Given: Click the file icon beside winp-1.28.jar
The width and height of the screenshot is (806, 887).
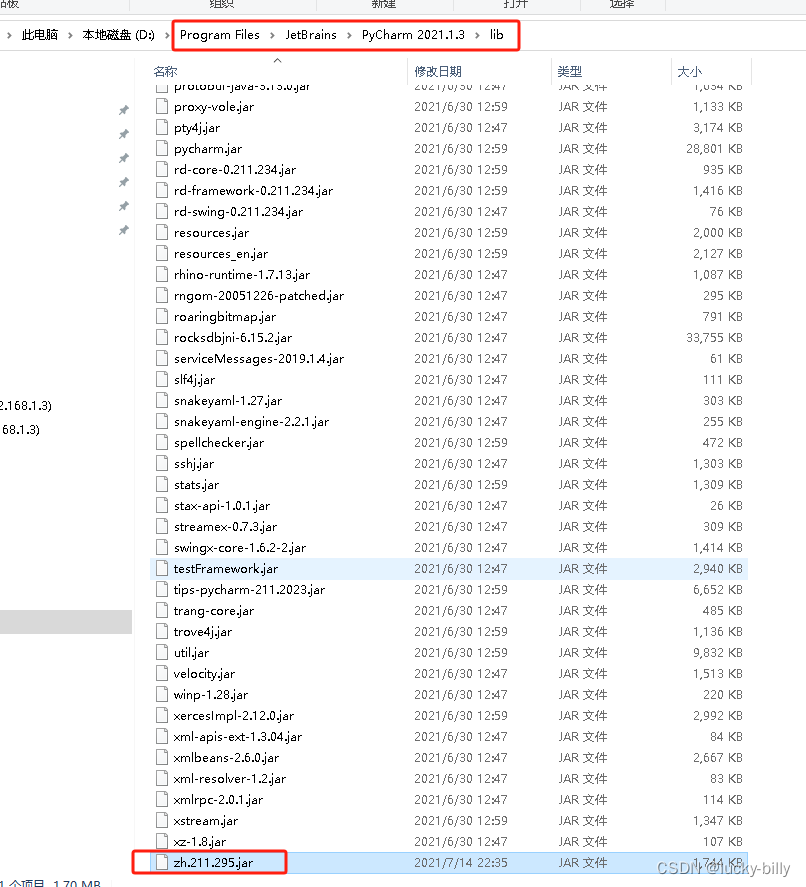Looking at the screenshot, I should click(x=162, y=694).
